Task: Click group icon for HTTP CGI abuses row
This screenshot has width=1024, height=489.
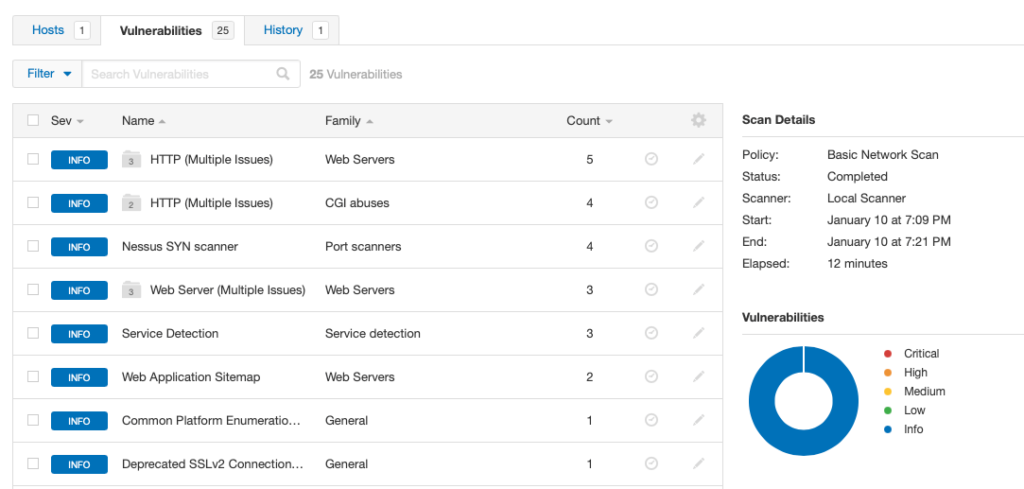Action: click(x=131, y=203)
